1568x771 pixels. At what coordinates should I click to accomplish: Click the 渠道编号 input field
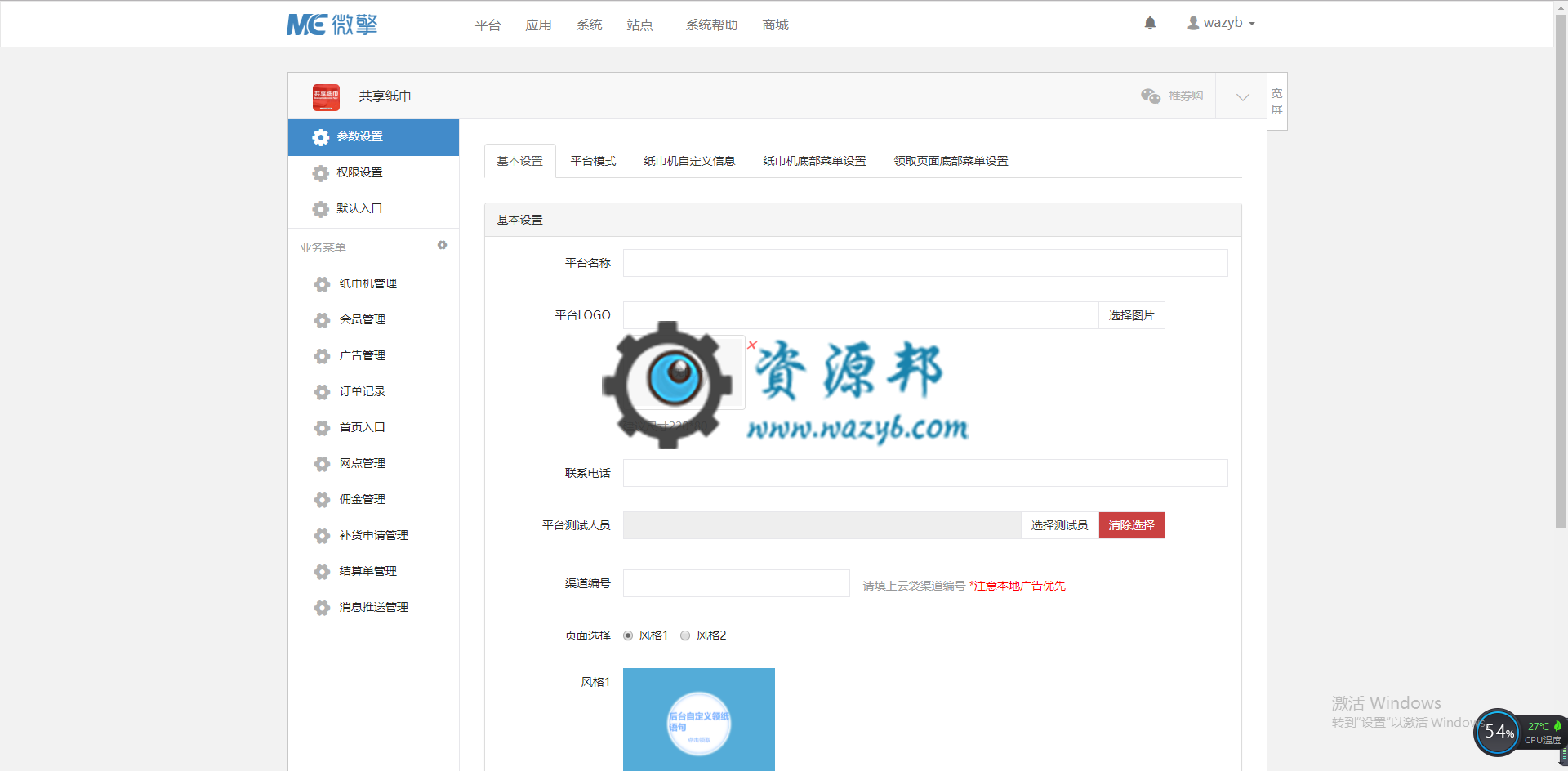(736, 583)
